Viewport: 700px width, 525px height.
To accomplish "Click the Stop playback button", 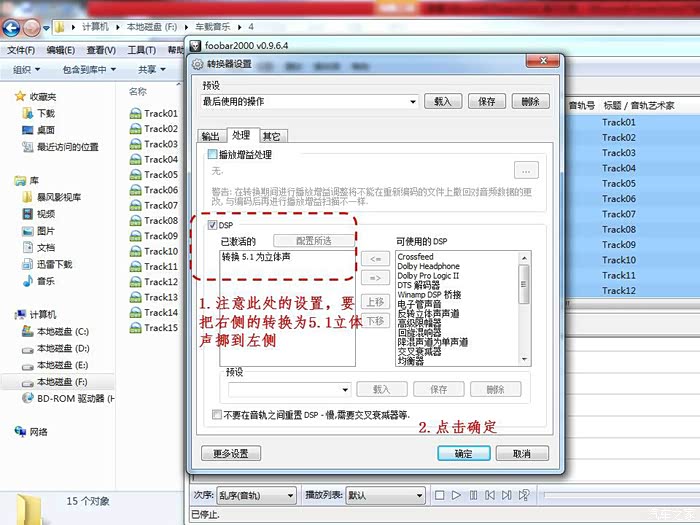I will tap(439, 495).
